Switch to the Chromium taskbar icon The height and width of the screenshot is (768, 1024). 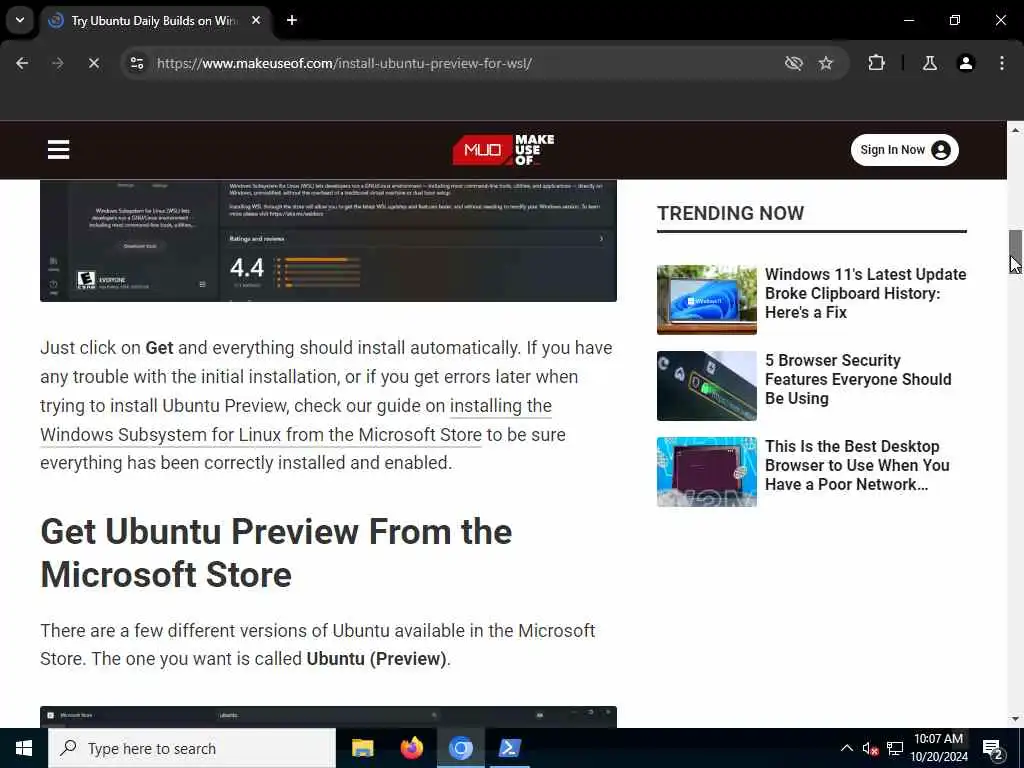coord(460,748)
